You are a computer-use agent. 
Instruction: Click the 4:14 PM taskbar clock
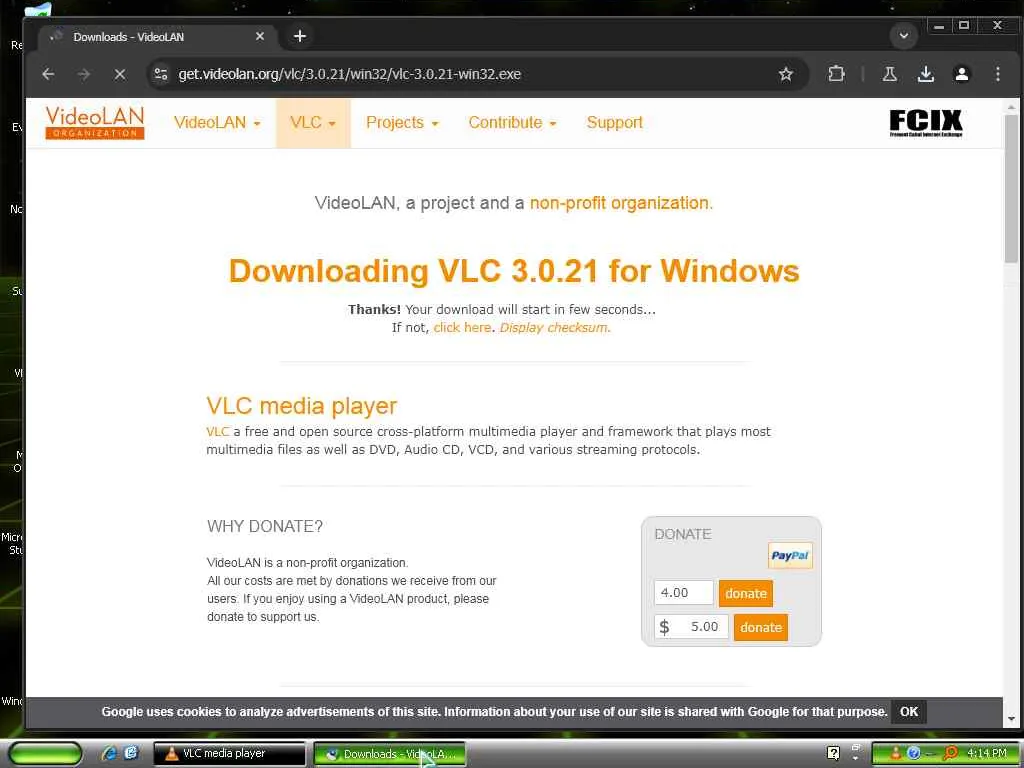[x=987, y=754]
